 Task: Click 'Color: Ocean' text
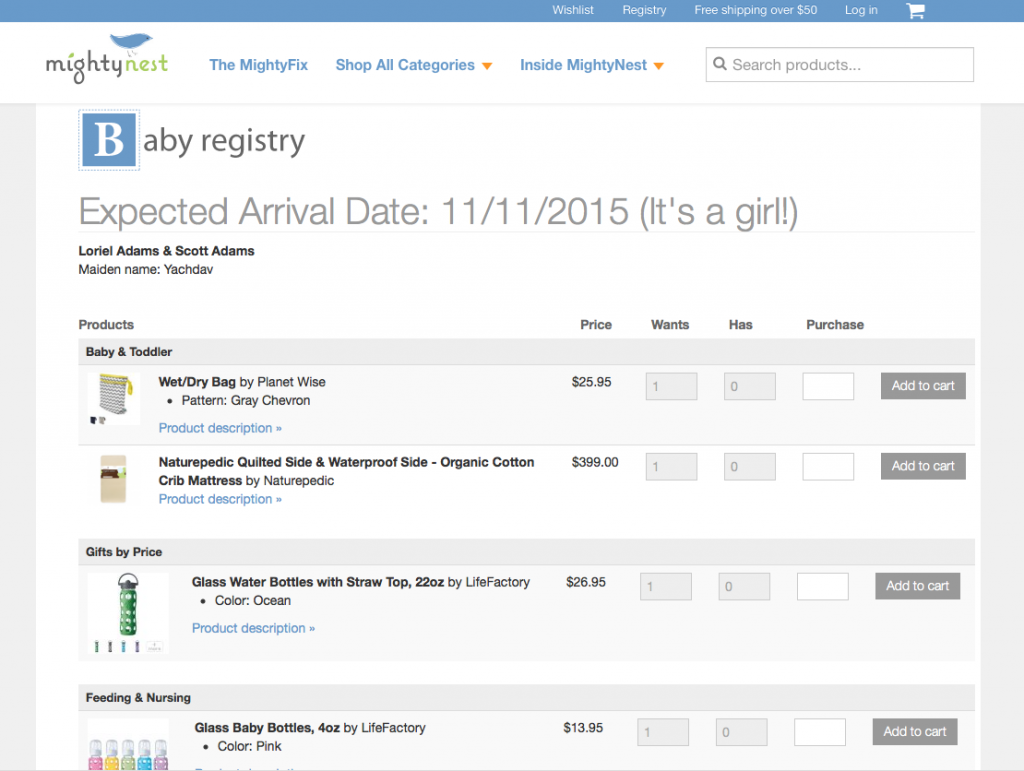pos(253,601)
